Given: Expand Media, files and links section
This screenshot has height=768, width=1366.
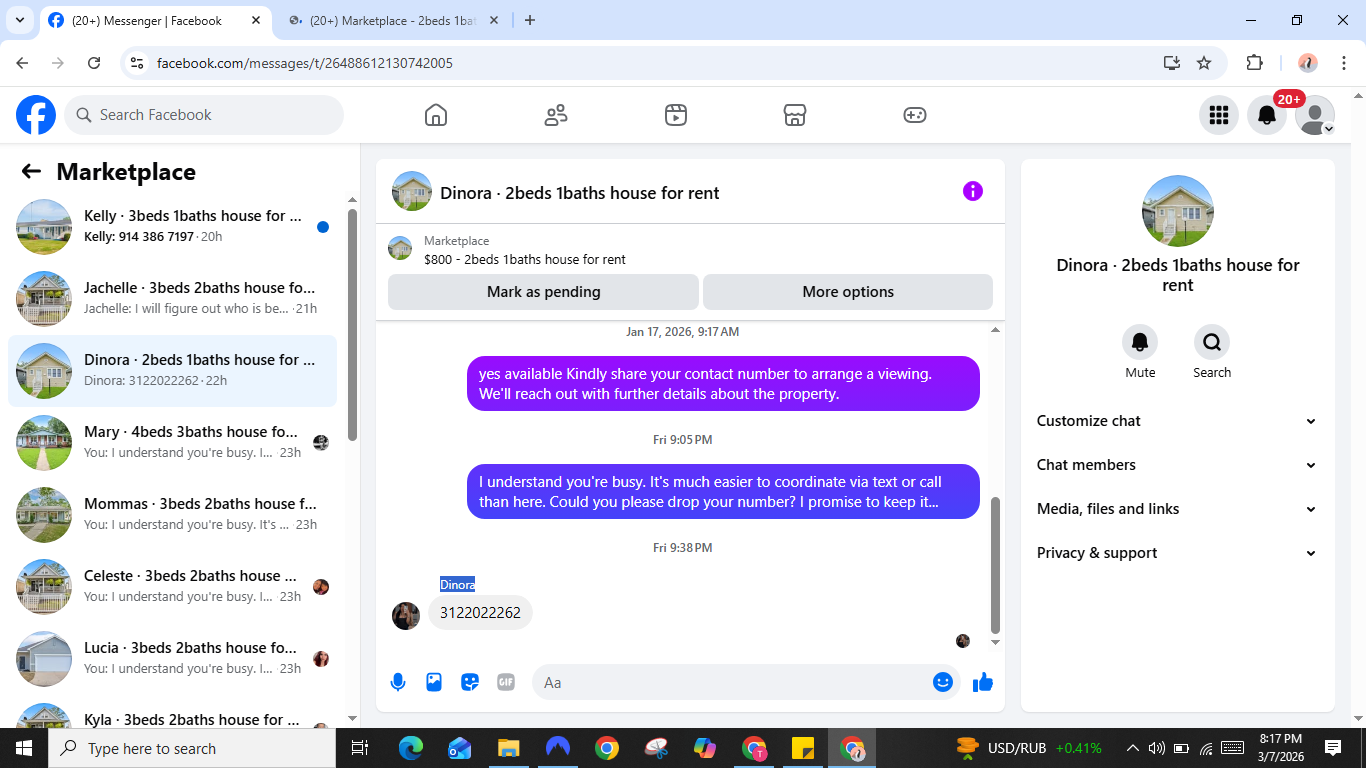Looking at the screenshot, I should tap(1177, 509).
